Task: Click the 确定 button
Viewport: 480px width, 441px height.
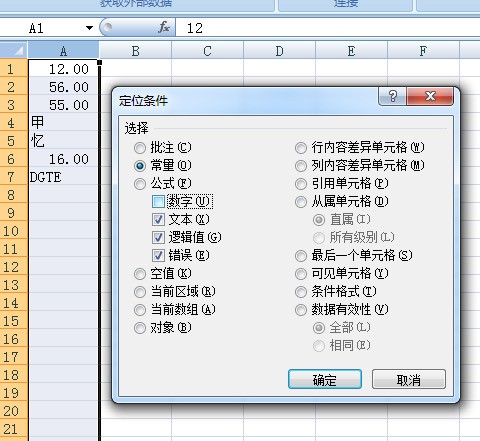Action: [325, 379]
